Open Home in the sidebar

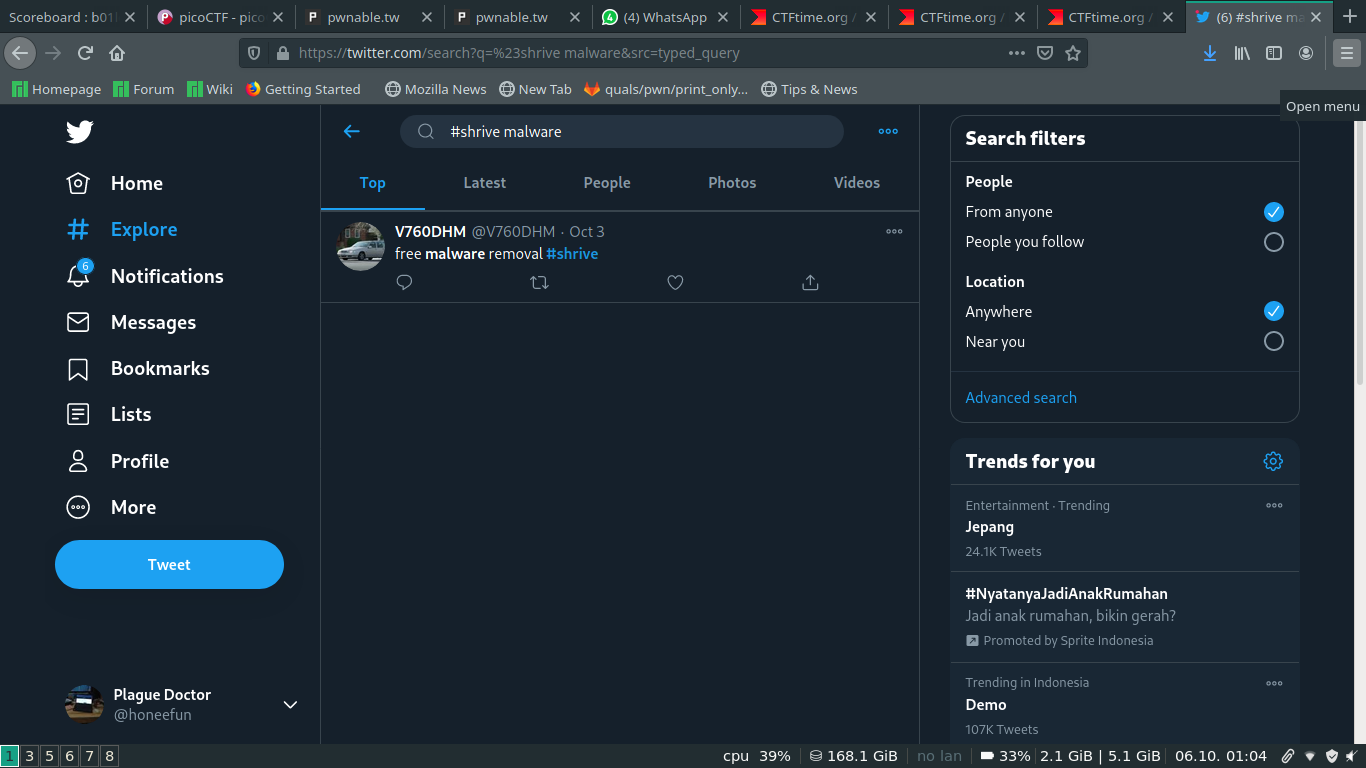[x=114, y=183]
